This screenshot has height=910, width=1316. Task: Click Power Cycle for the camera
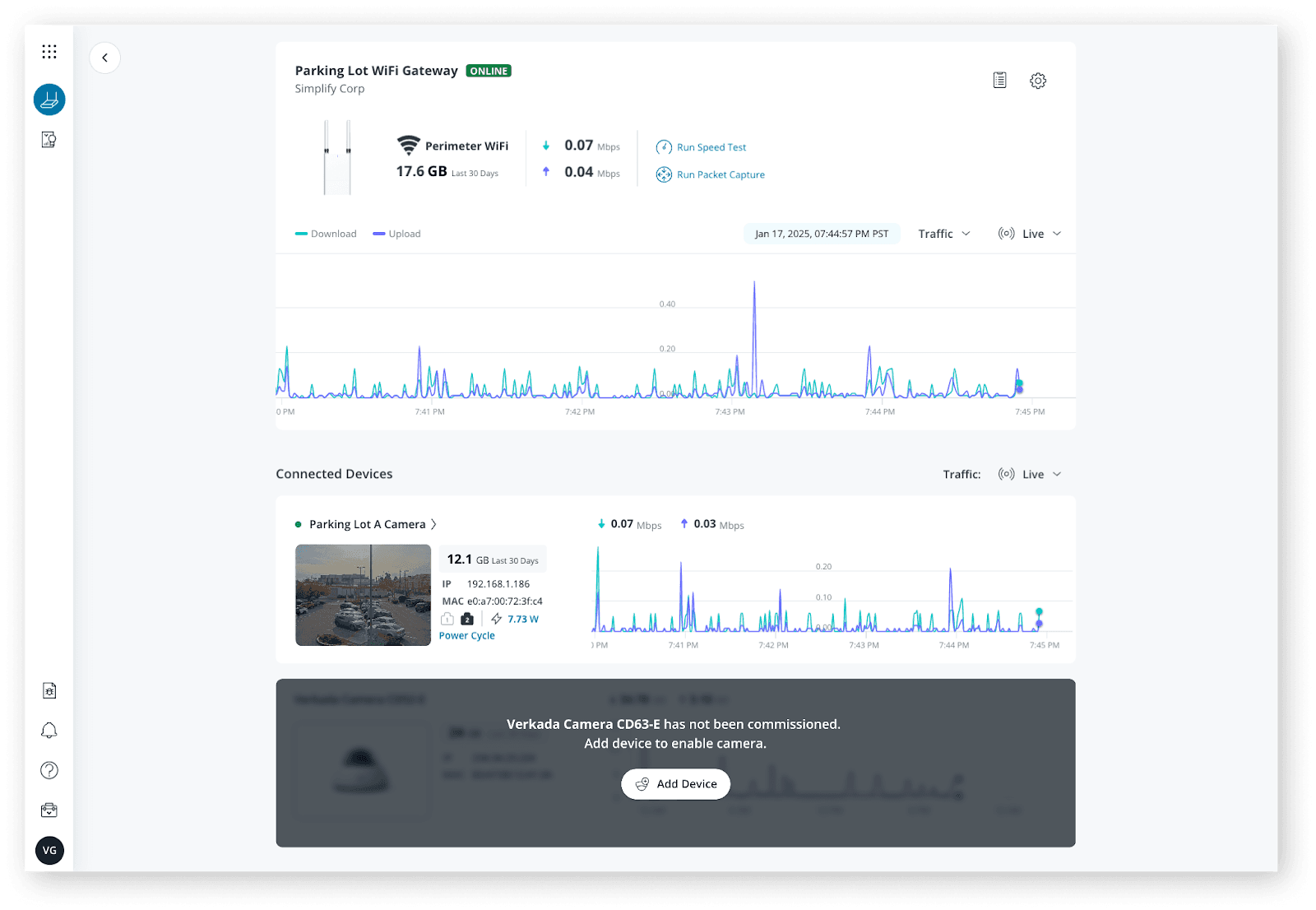[x=466, y=636]
